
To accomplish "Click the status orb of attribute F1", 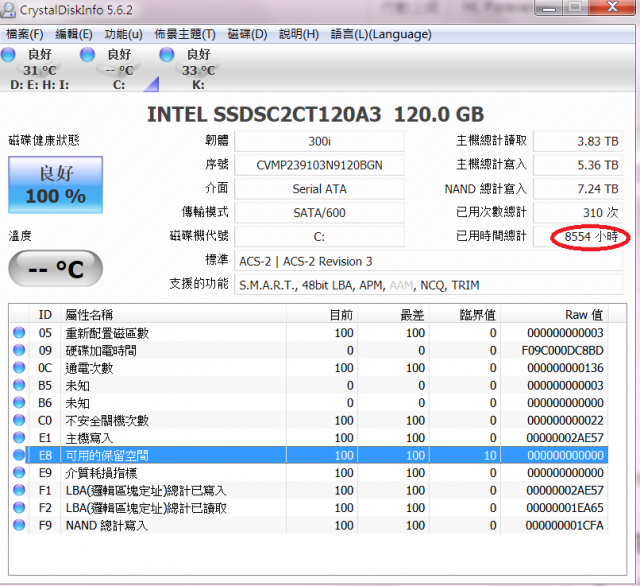I will click(19, 490).
